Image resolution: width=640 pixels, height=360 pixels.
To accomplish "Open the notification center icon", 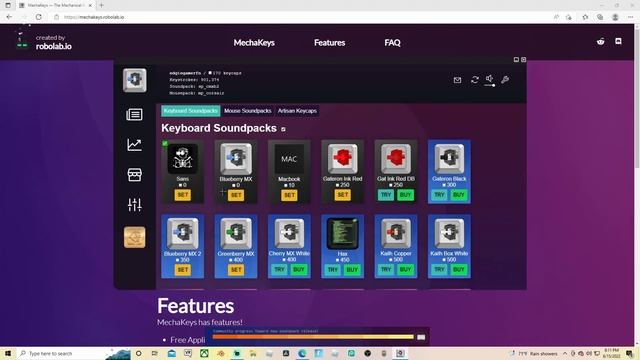I will (630, 353).
